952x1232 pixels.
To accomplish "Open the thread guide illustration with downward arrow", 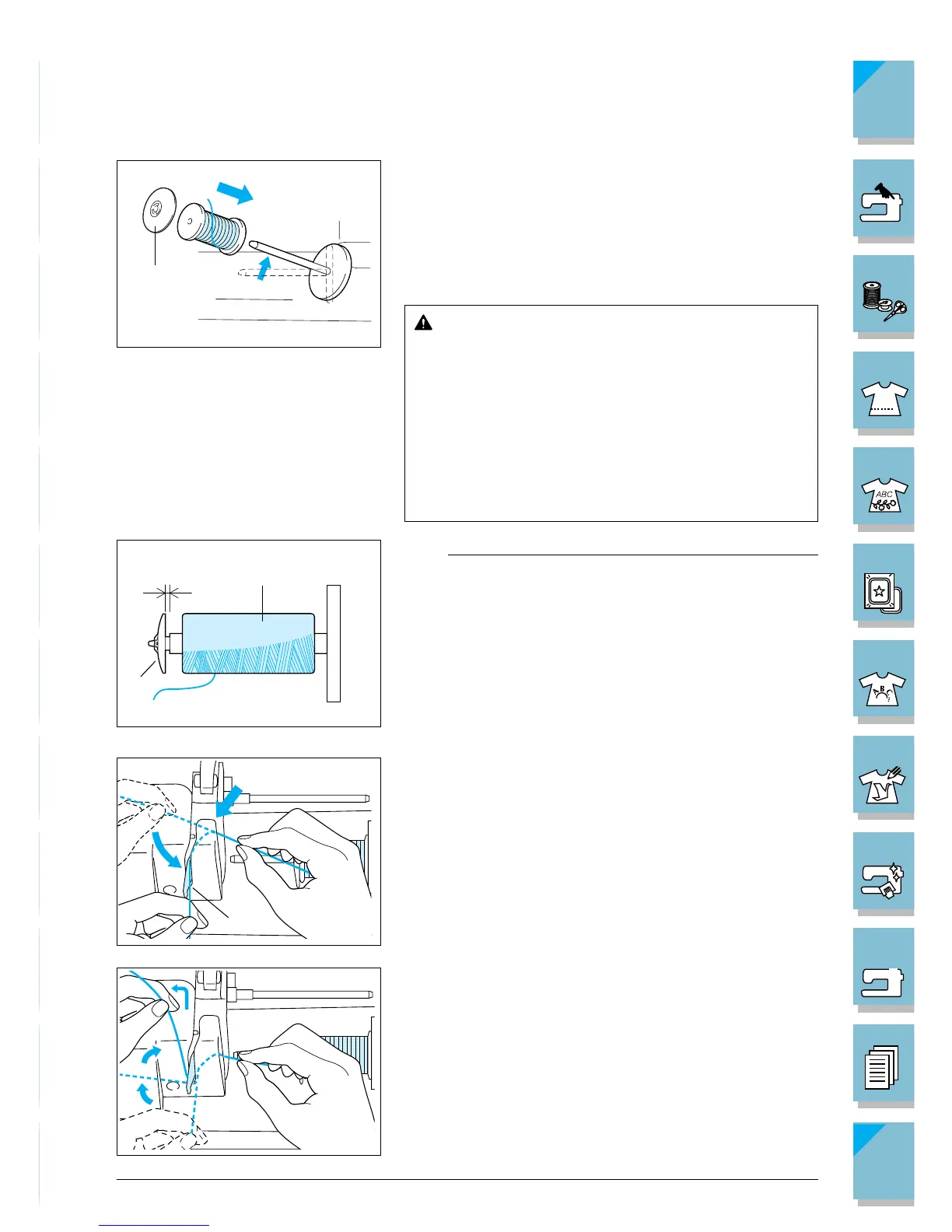I will (x=249, y=852).
